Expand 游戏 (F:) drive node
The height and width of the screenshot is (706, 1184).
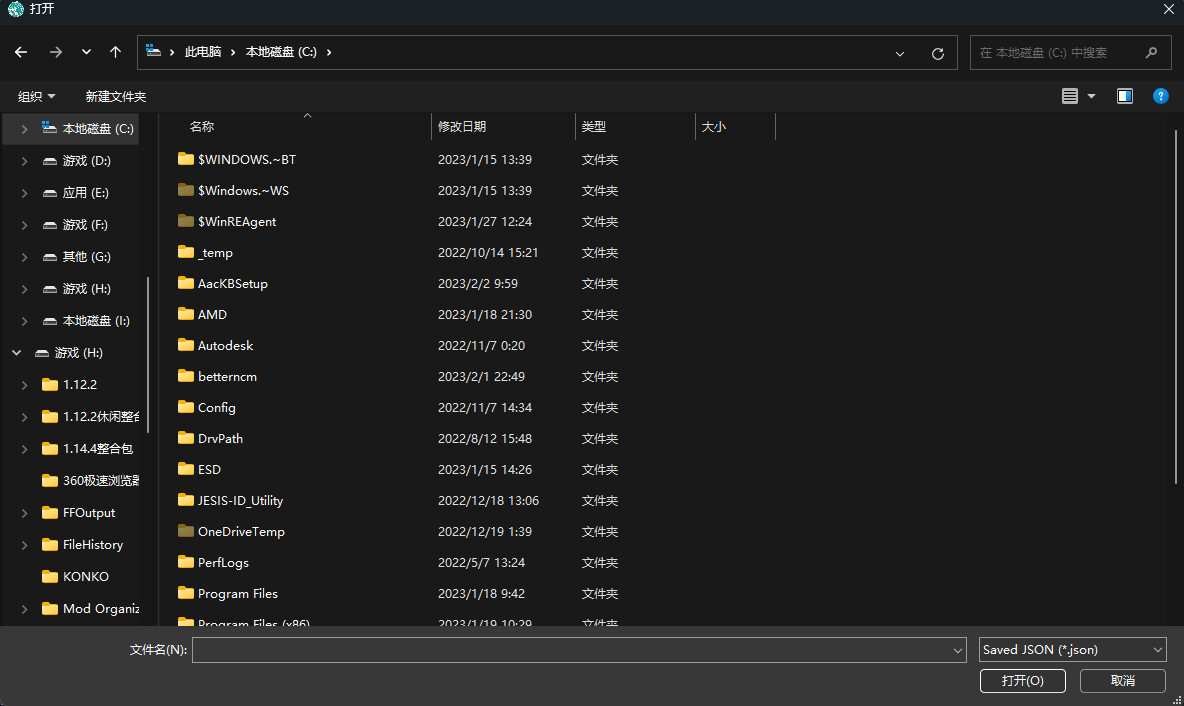point(24,225)
